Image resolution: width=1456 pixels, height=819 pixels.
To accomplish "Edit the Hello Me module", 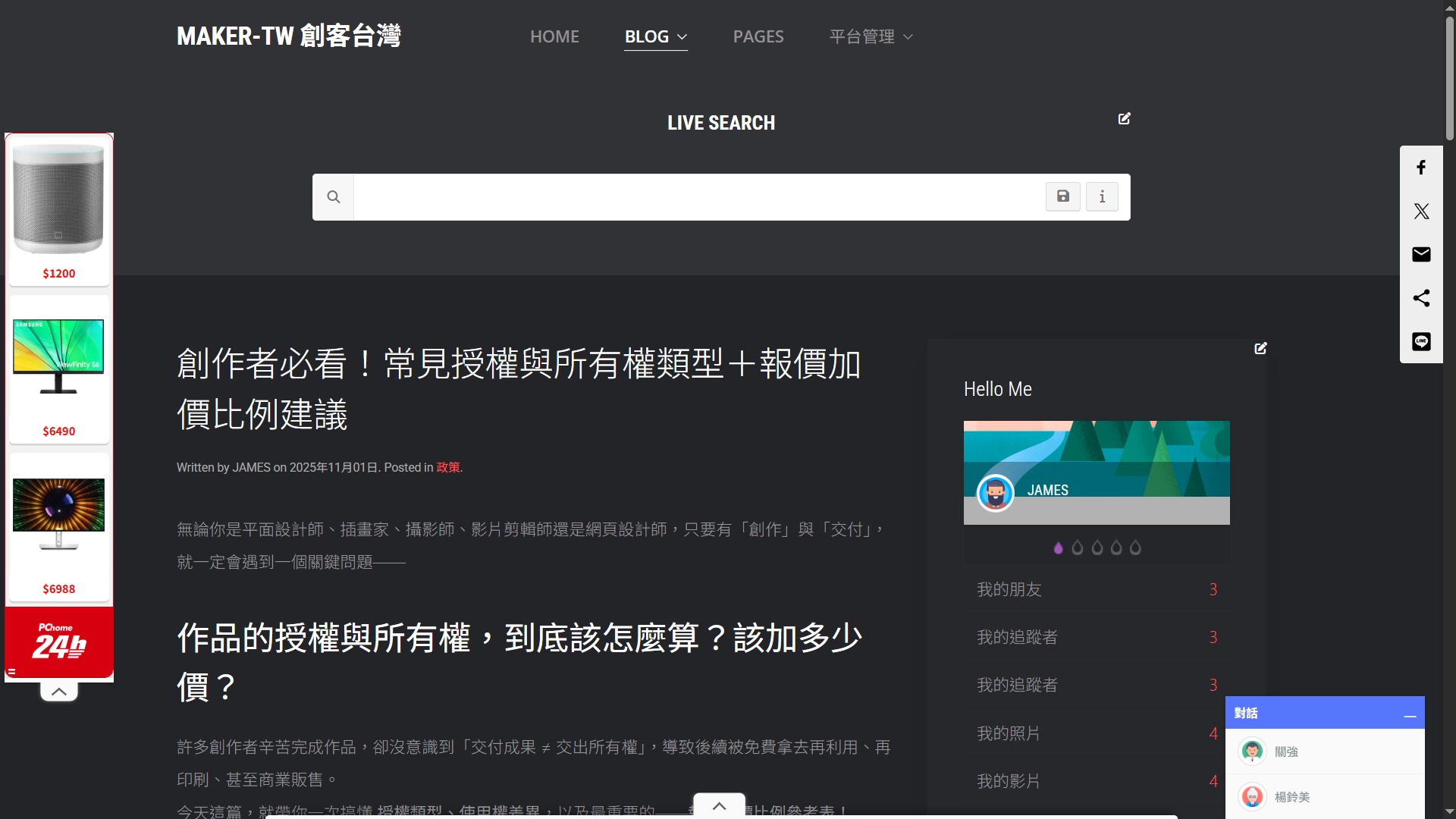I will point(1260,348).
